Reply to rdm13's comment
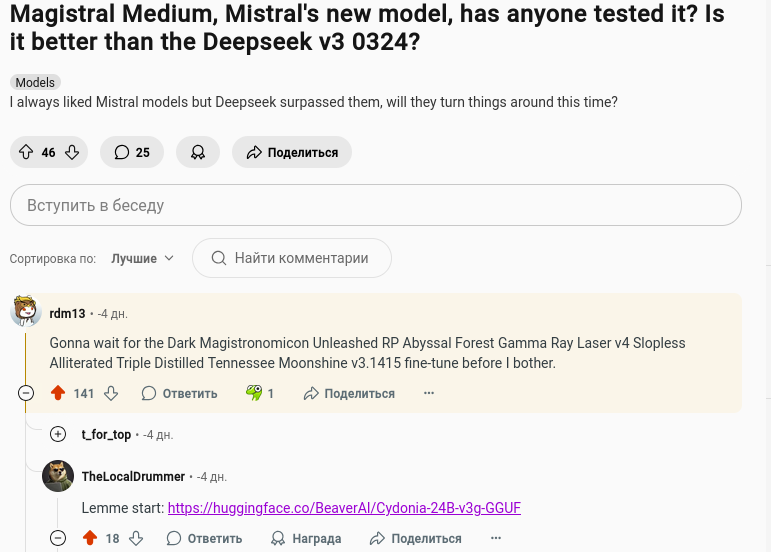Screen dimensions: 771x552 pyautogui.click(x=180, y=393)
